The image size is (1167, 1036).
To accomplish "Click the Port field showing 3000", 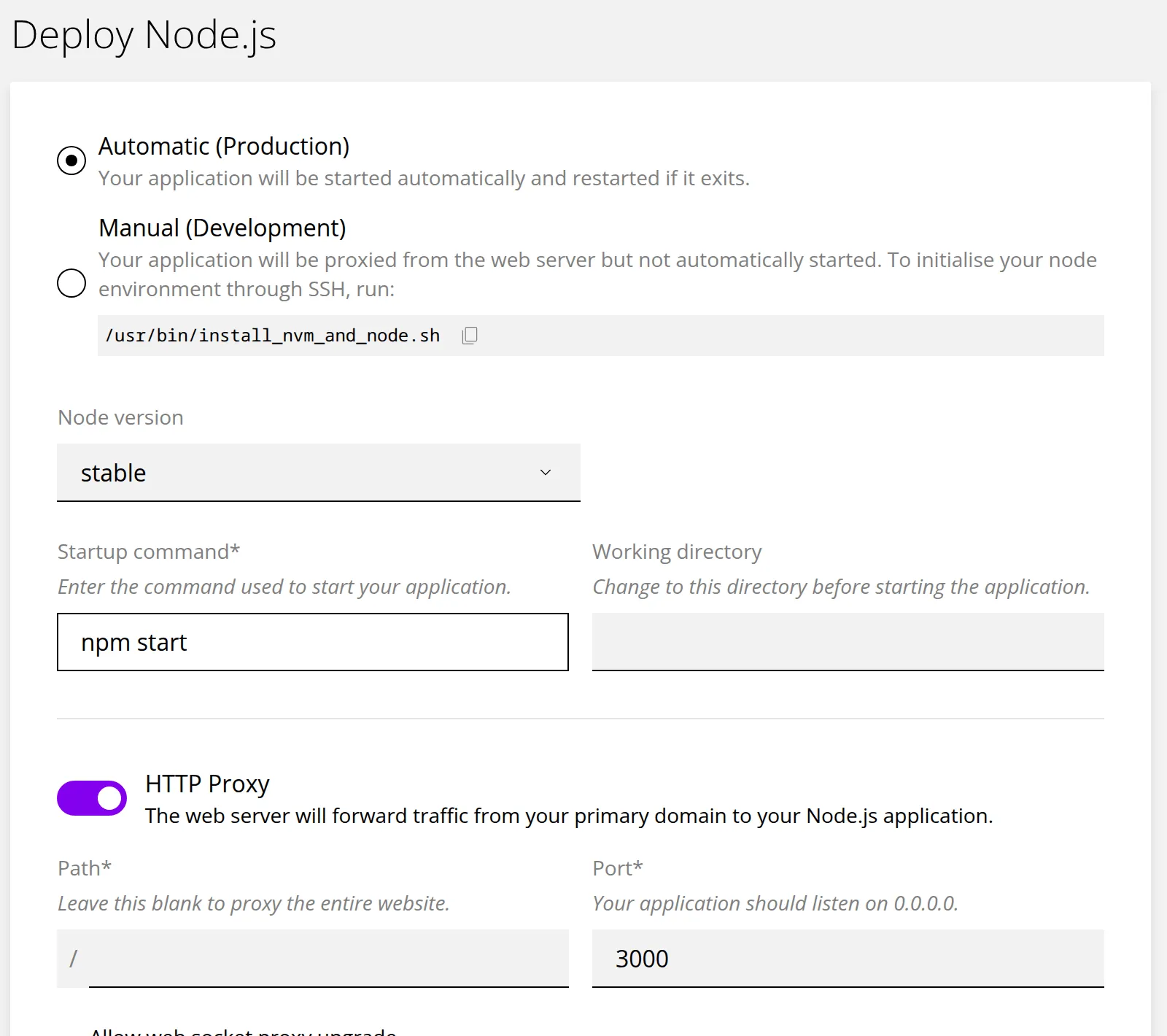I will point(848,959).
